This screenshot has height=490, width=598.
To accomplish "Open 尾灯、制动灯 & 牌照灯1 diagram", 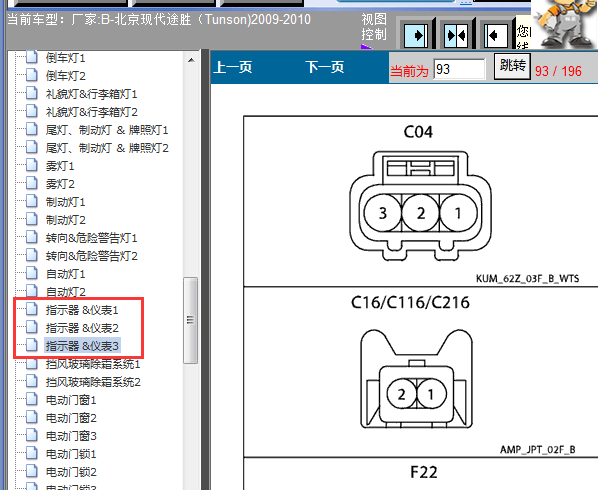I will pyautogui.click(x=107, y=130).
